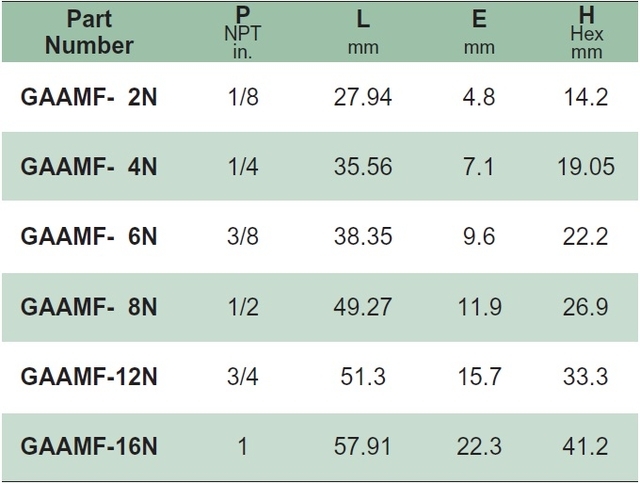The height and width of the screenshot is (484, 640).
Task: Click the 7.1 E value cell
Action: point(478,167)
